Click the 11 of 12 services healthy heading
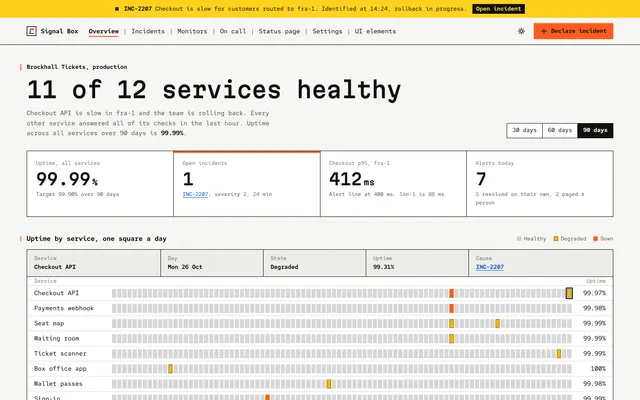This screenshot has width=640, height=400. pyautogui.click(x=214, y=90)
